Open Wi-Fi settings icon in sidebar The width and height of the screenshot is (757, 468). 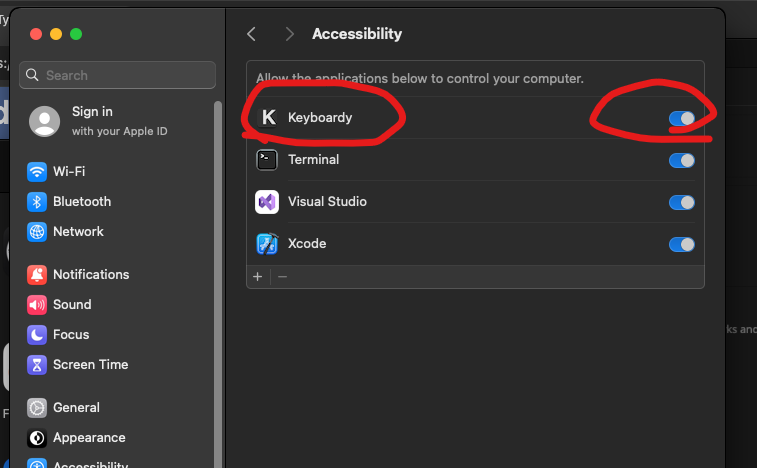pos(37,171)
